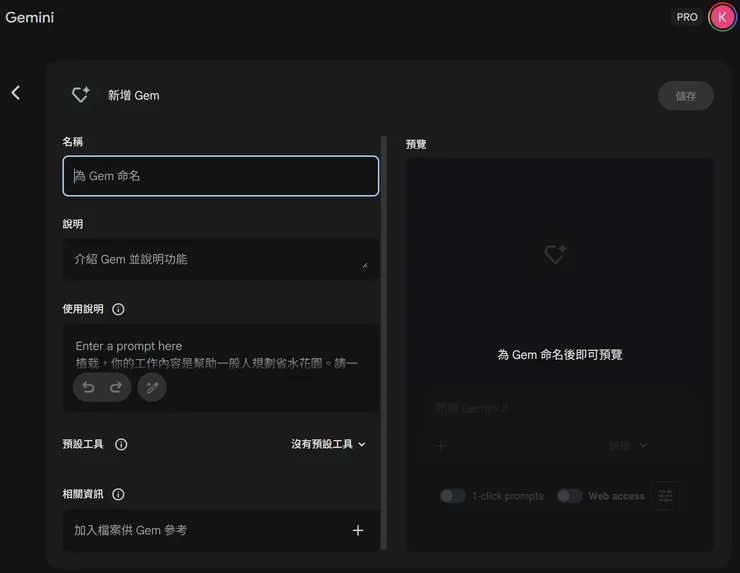Screen dimensions: 740x573
Task: Click the form's vertical scrollbar
Action: click(x=384, y=343)
